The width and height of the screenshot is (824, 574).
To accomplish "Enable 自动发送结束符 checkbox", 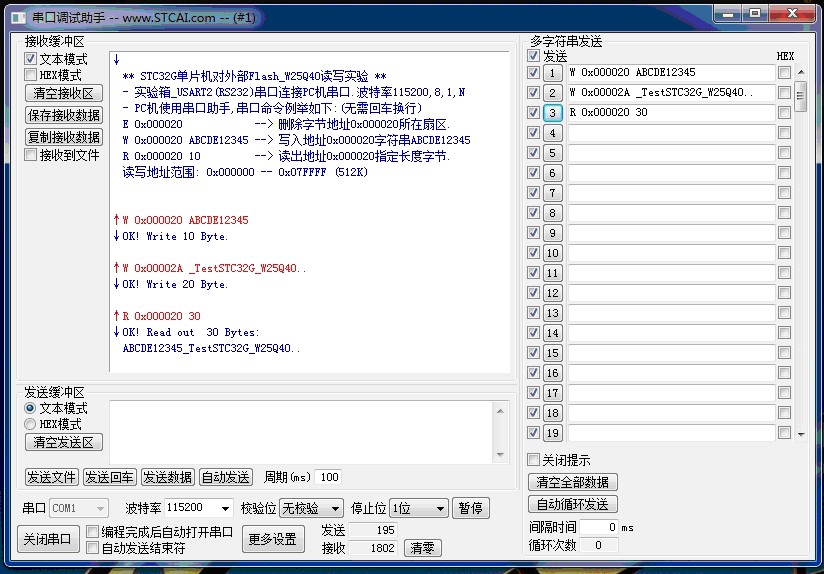I will click(x=92, y=548).
